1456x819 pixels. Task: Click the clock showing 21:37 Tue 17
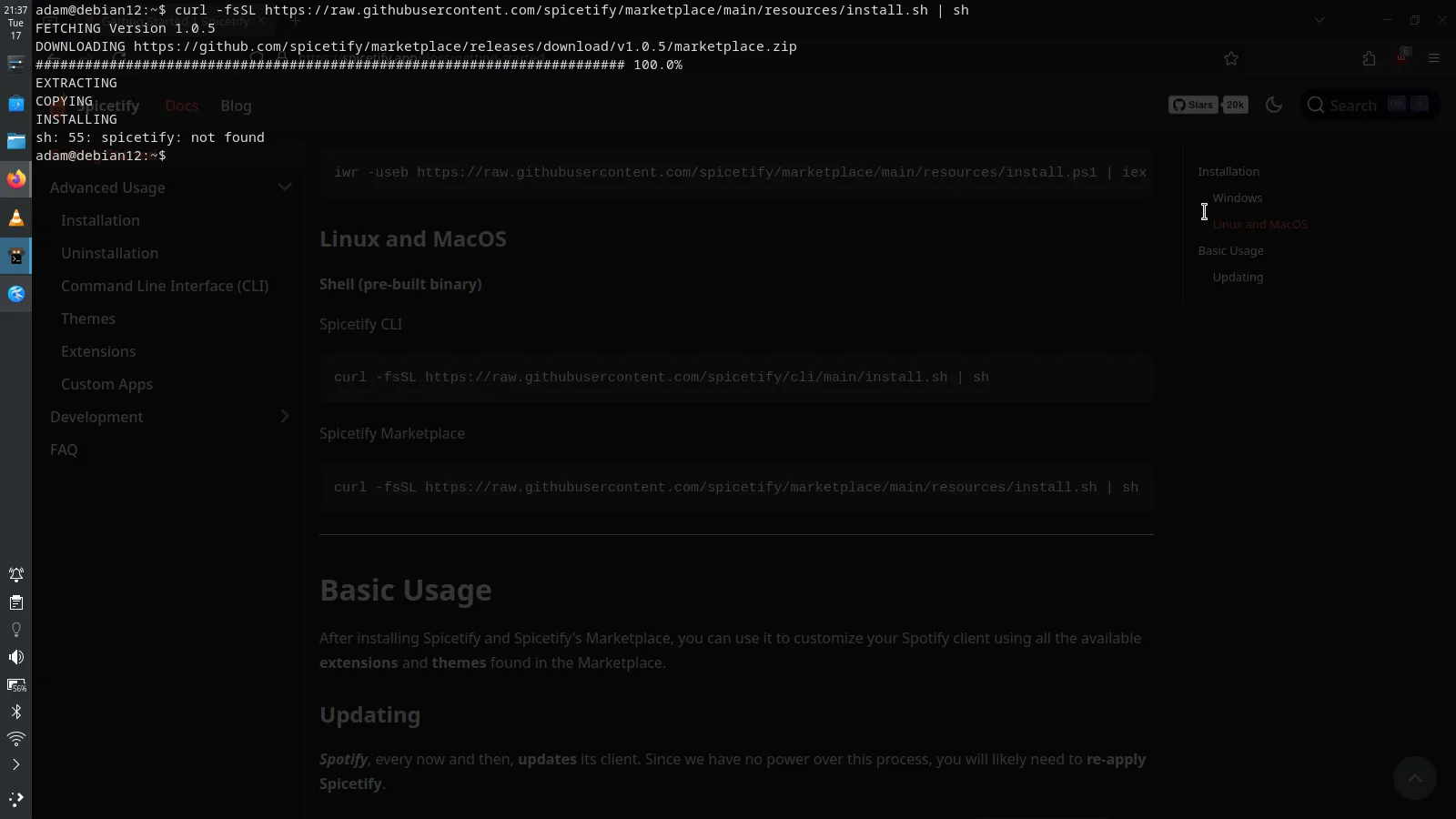point(15,23)
